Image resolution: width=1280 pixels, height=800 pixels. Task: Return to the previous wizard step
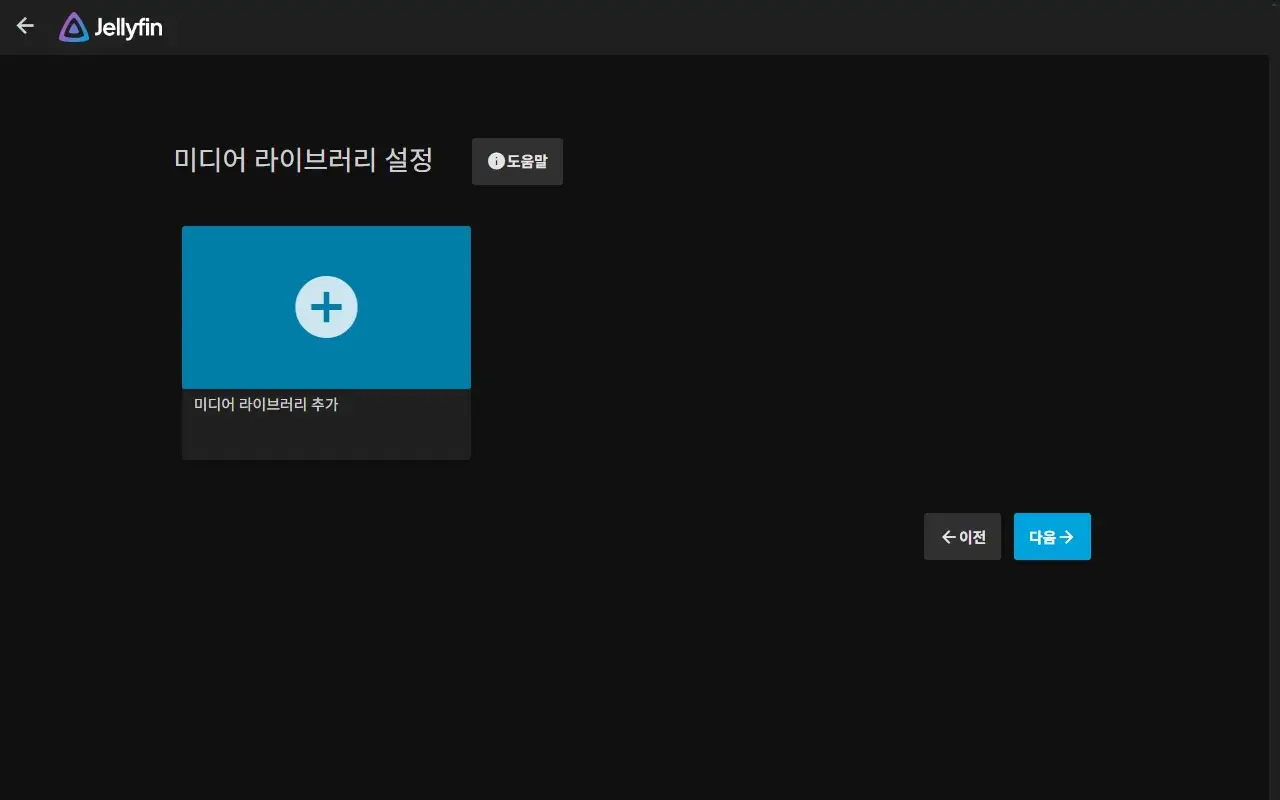962,536
